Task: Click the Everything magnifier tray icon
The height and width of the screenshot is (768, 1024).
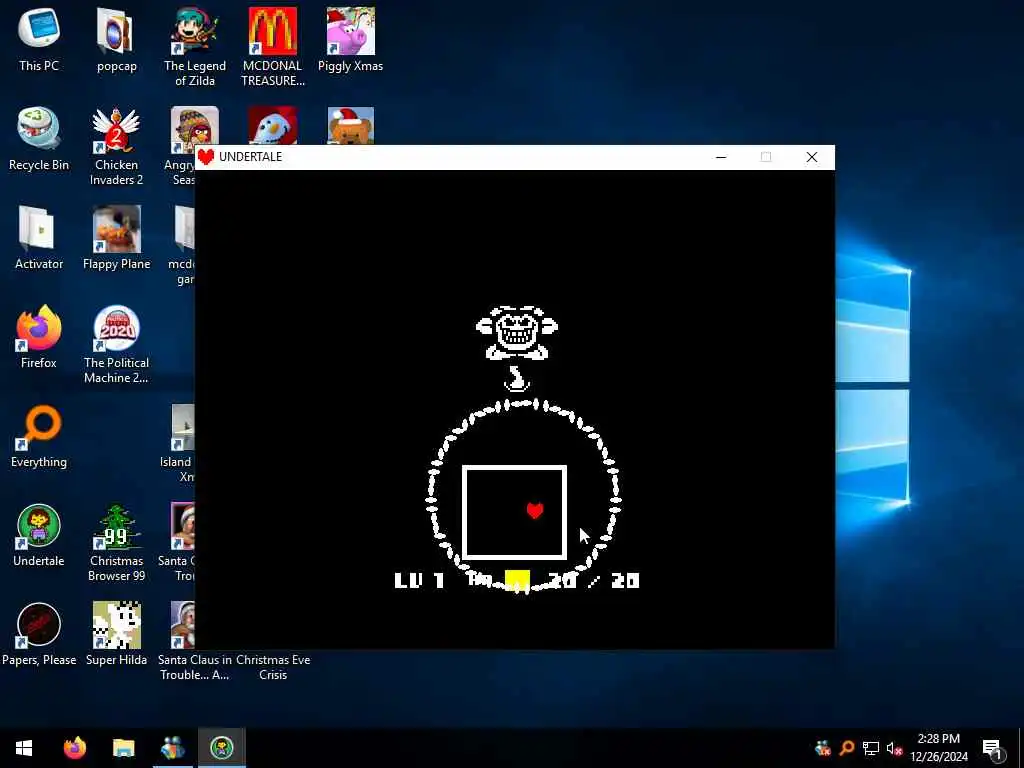Action: tap(847, 748)
